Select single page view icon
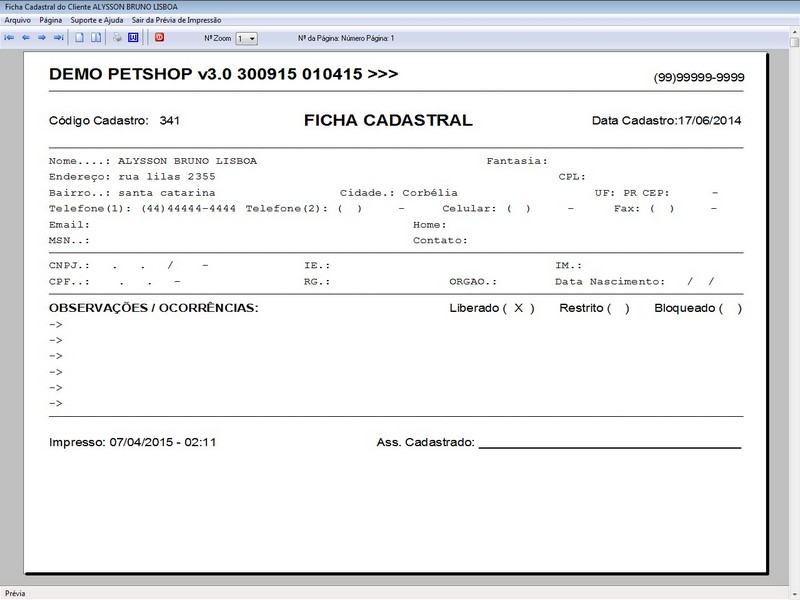Viewport: 800px width, 600px height. coord(80,38)
